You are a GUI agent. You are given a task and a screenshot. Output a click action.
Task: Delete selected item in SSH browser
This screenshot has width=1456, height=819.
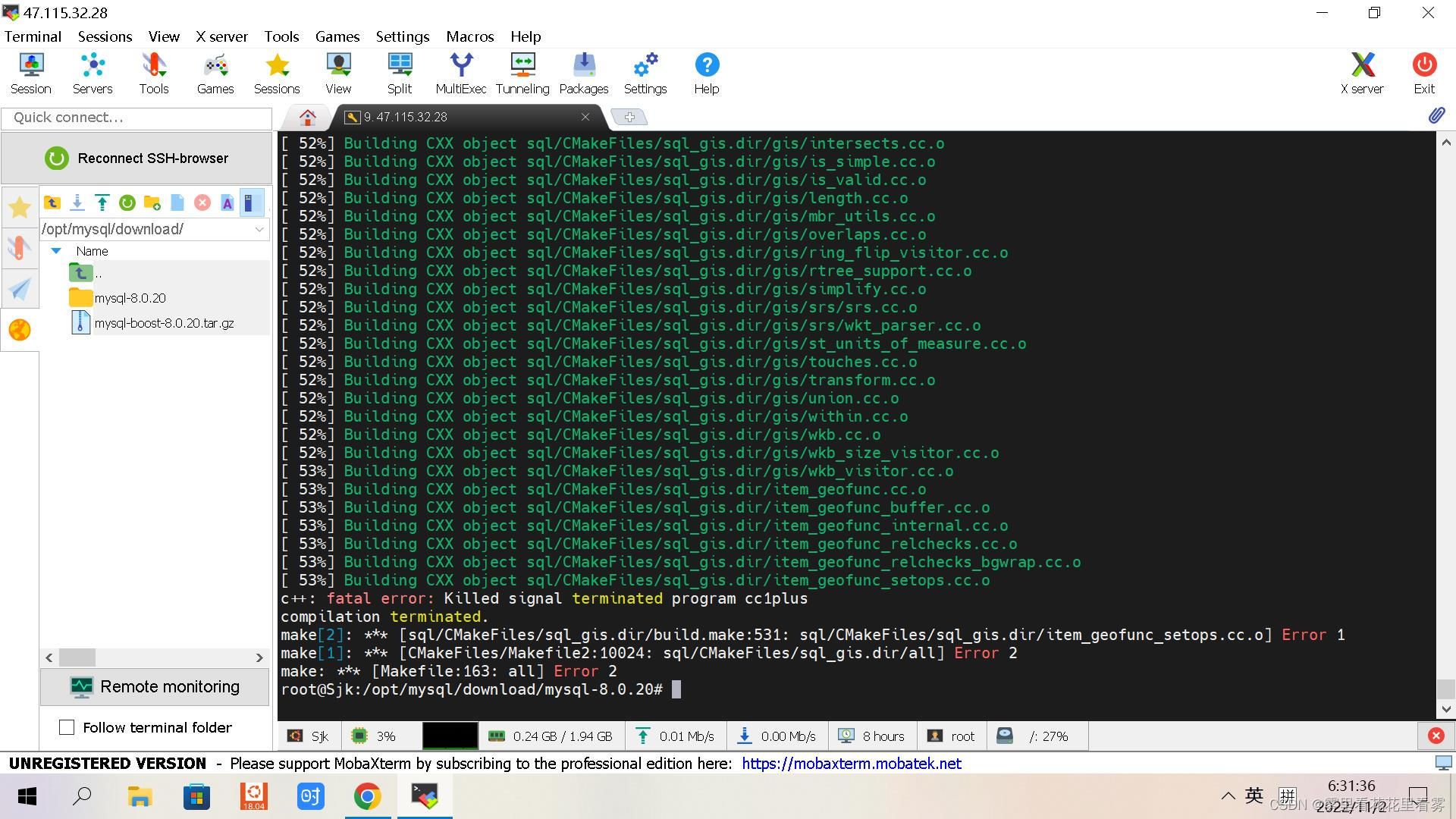click(x=202, y=202)
